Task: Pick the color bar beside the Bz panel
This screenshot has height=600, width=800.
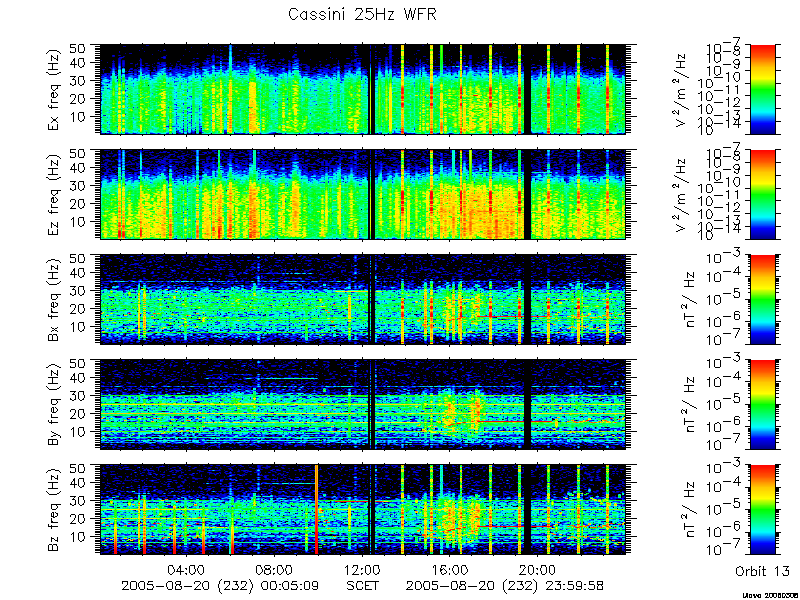Action: (763, 510)
